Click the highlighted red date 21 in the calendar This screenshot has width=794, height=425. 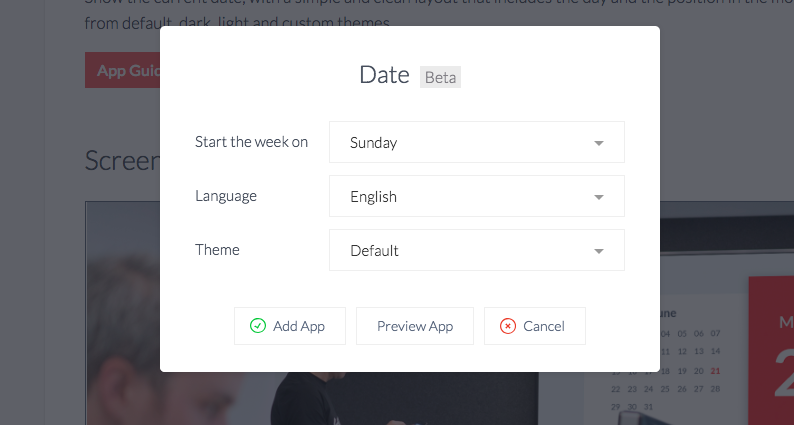715,371
